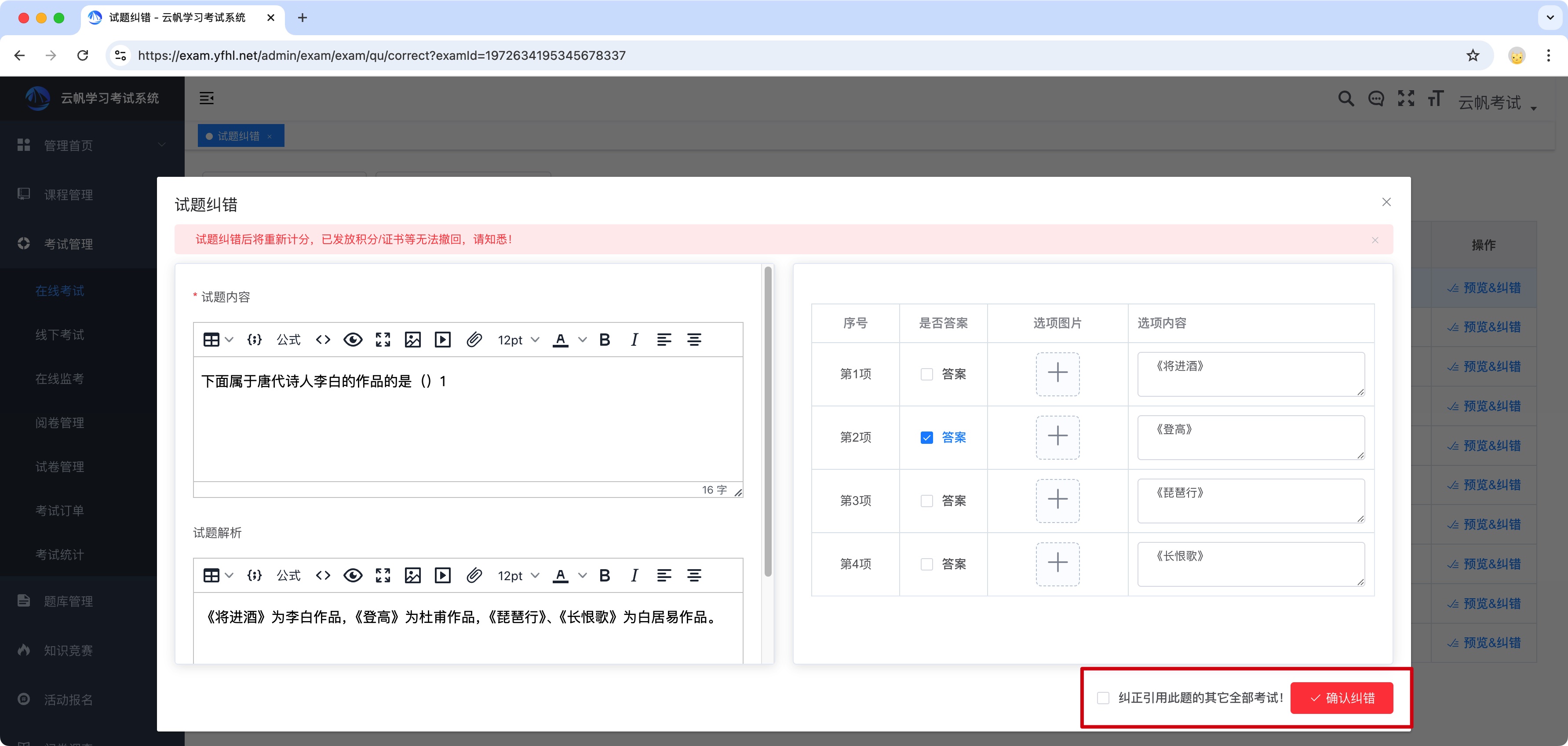The image size is (1568, 746).
Task: Toggle bold in the question content editor
Action: tap(605, 340)
